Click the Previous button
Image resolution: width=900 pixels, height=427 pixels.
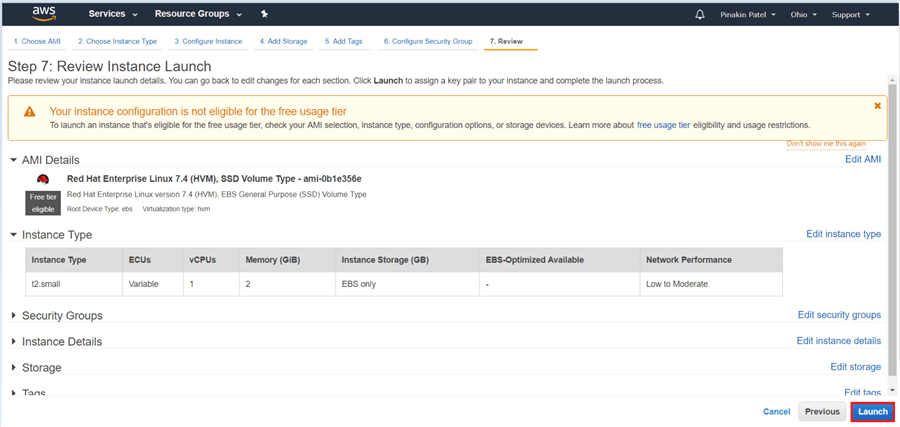pos(822,412)
